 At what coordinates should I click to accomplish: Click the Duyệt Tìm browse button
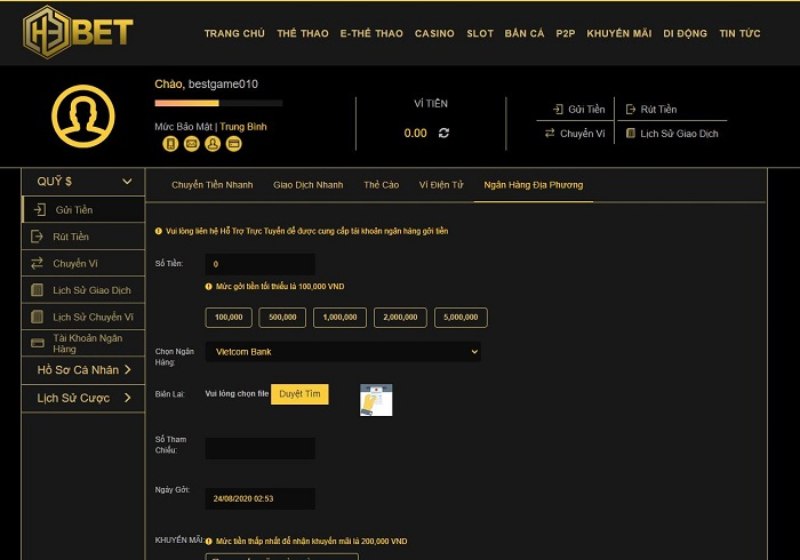pos(299,394)
